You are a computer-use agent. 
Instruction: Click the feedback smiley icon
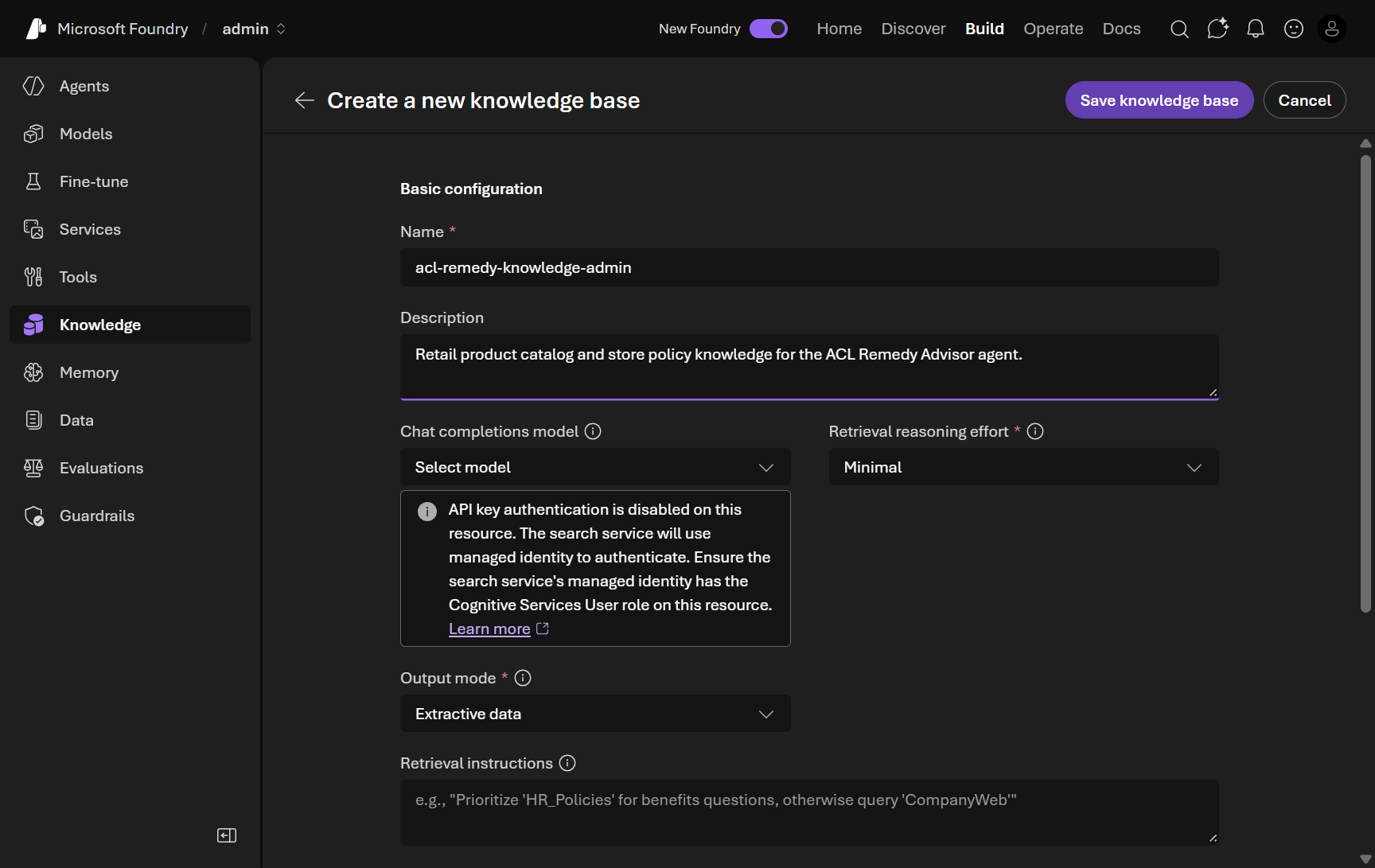[x=1294, y=29]
